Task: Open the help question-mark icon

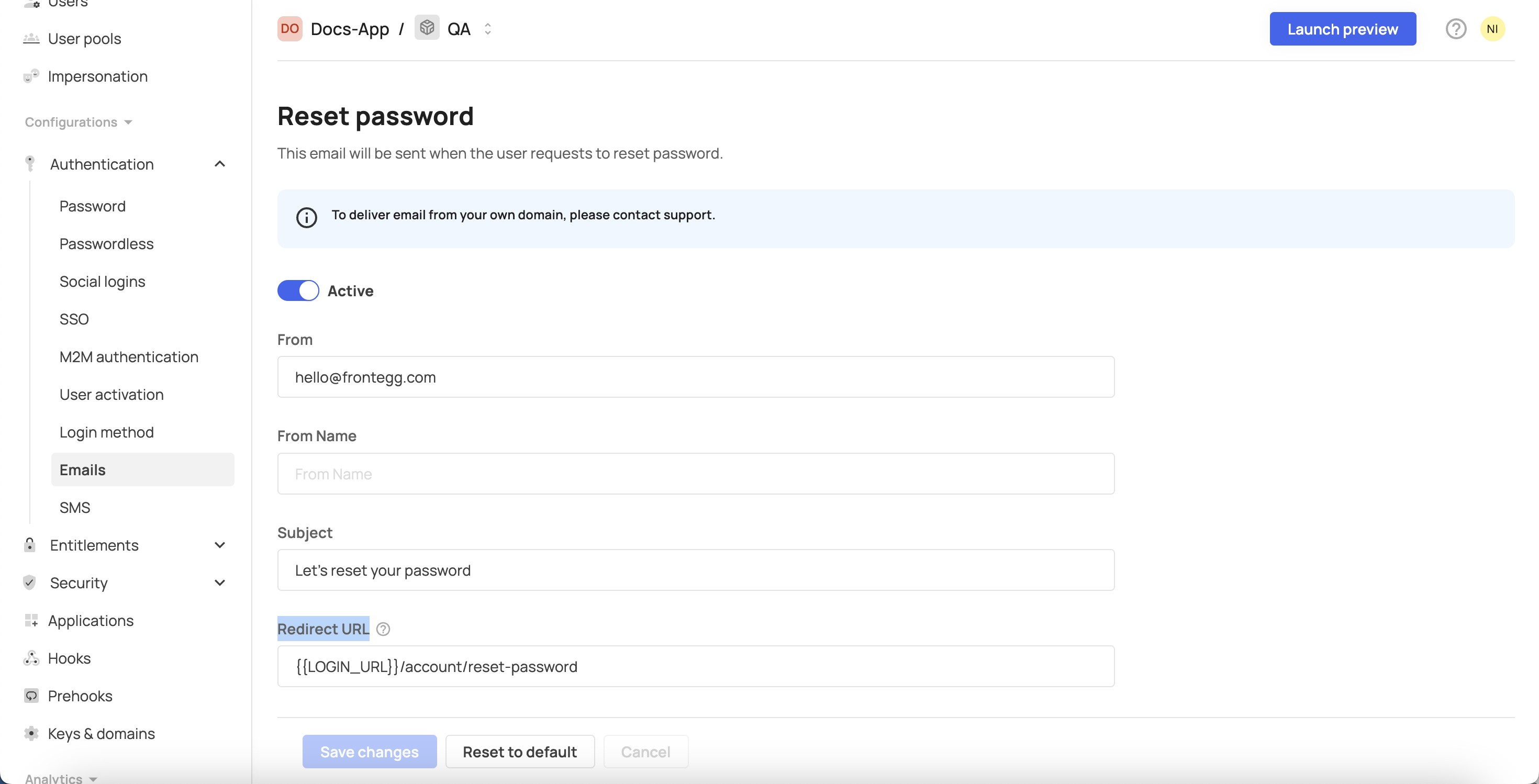Action: tap(1456, 28)
